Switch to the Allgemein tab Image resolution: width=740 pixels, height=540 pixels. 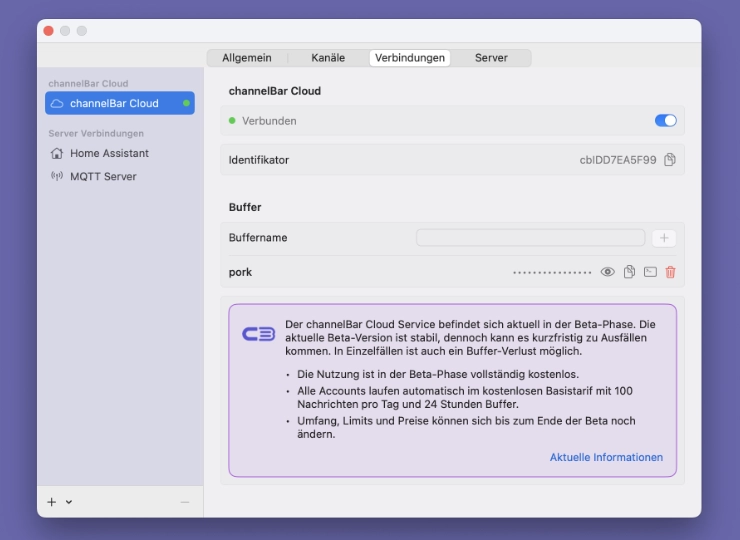[x=247, y=58]
